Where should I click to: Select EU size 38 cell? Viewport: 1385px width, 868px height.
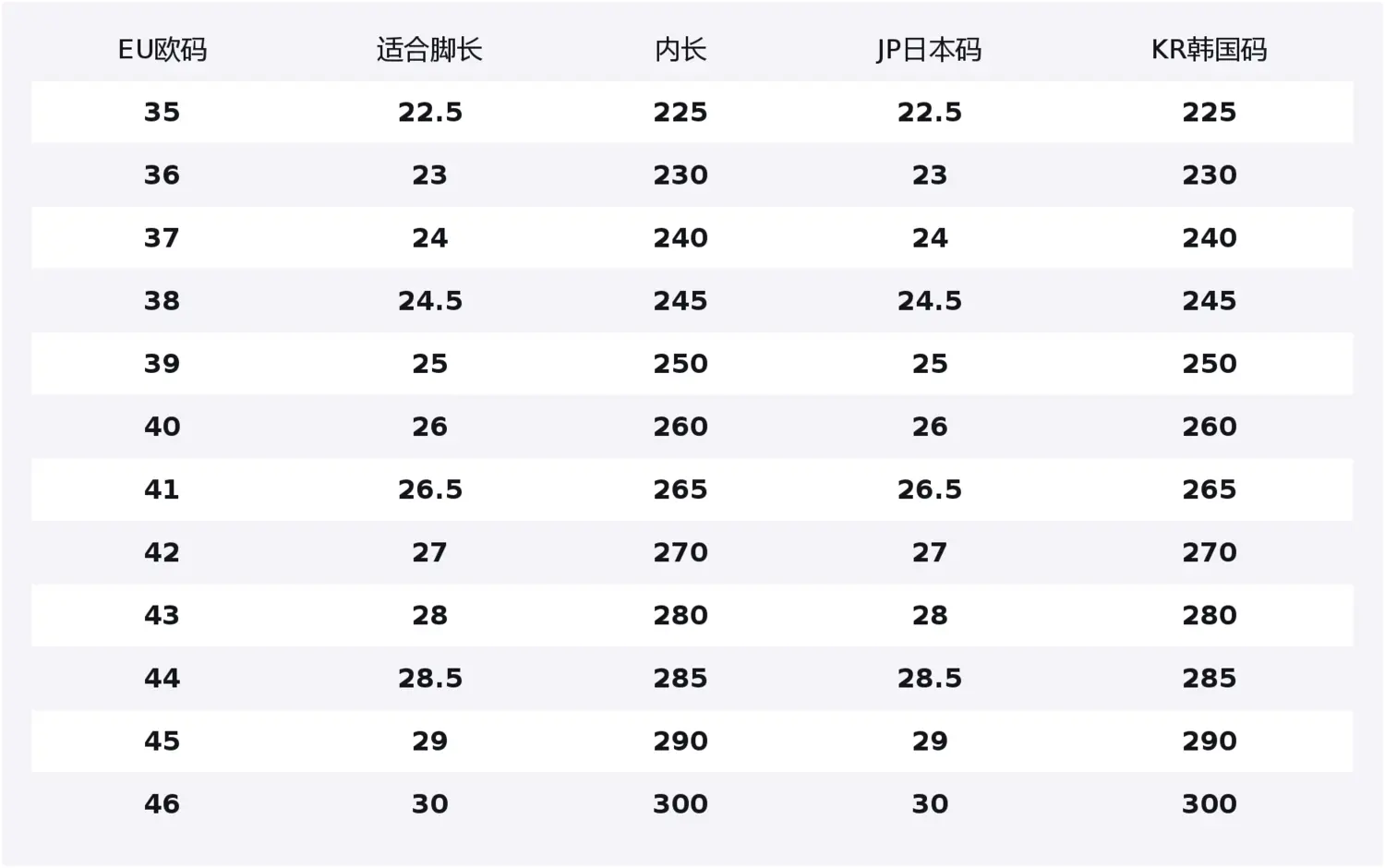163,301
